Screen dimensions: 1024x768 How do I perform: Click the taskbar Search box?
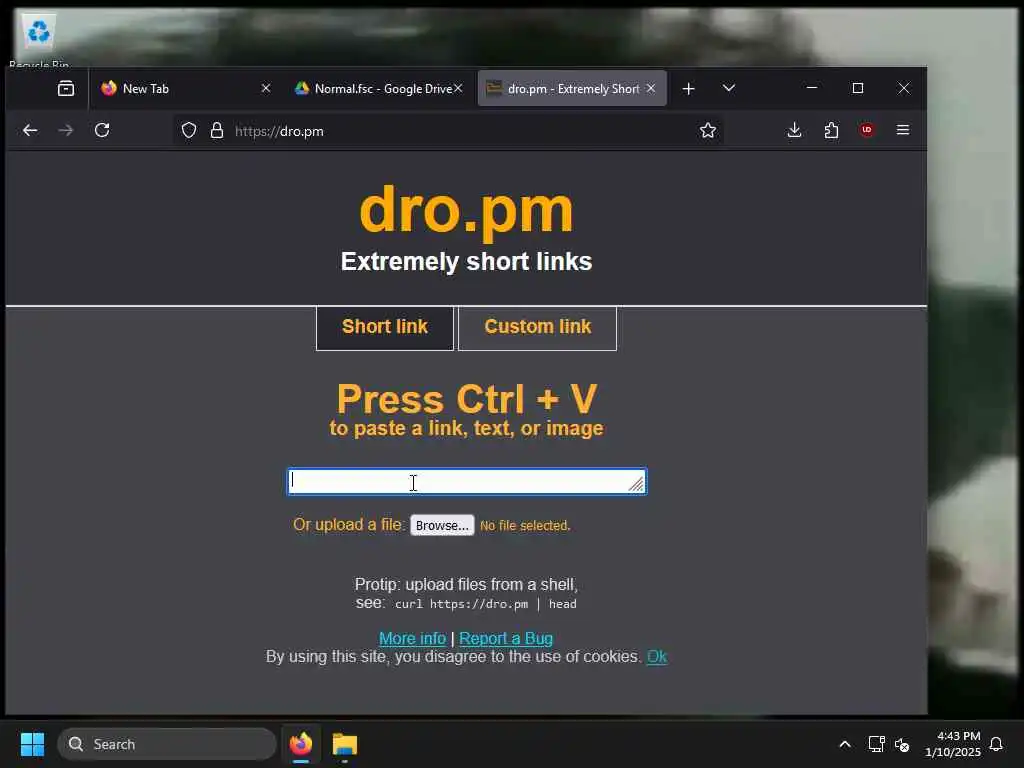(167, 744)
